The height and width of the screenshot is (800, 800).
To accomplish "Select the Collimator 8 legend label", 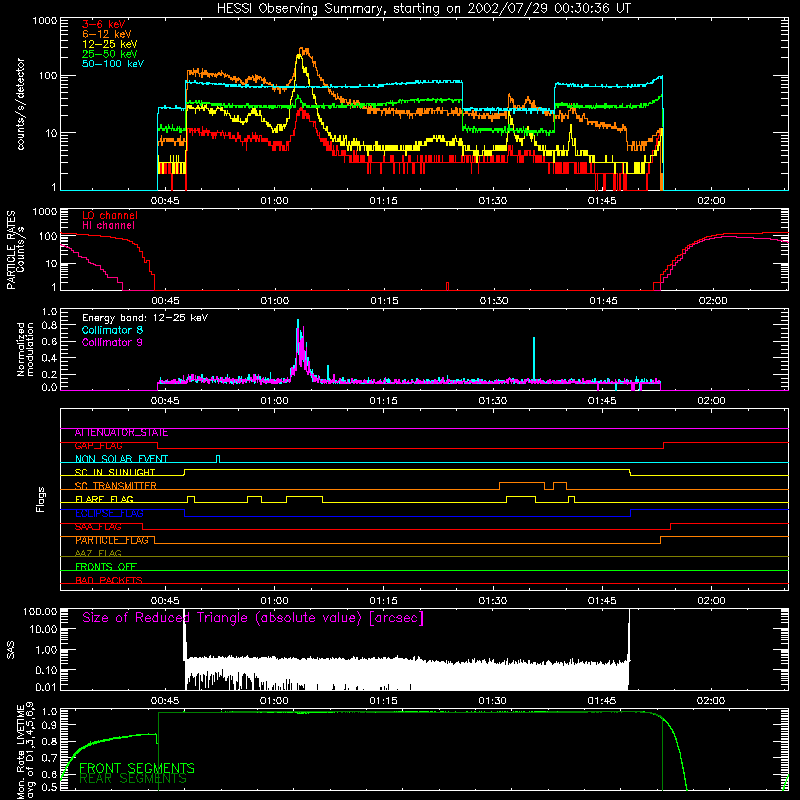I will tap(112, 330).
